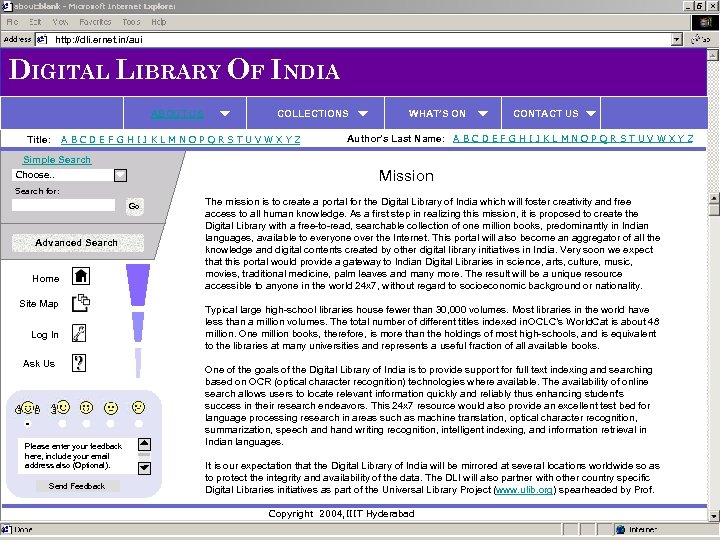The image size is (720, 540).
Task: Choose radio button under neutral smiley
Action: [x=110, y=423]
